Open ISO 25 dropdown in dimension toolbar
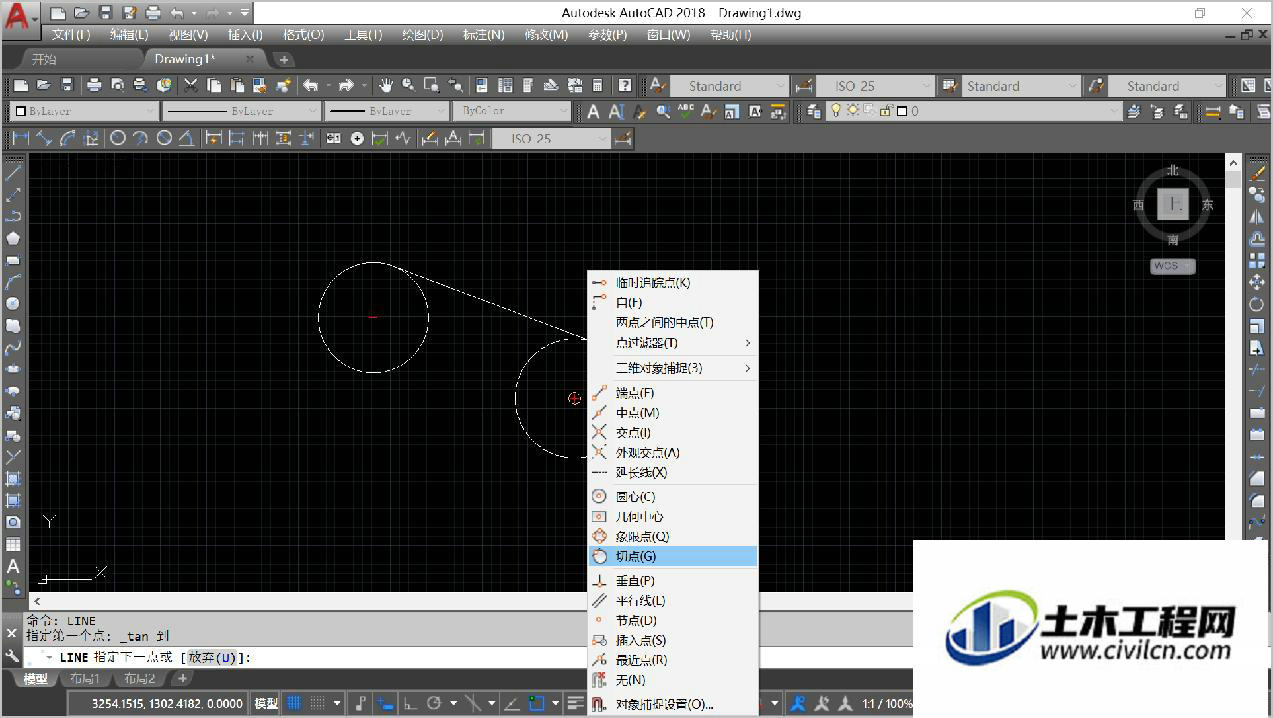Viewport: 1273px width, 718px height. click(551, 138)
